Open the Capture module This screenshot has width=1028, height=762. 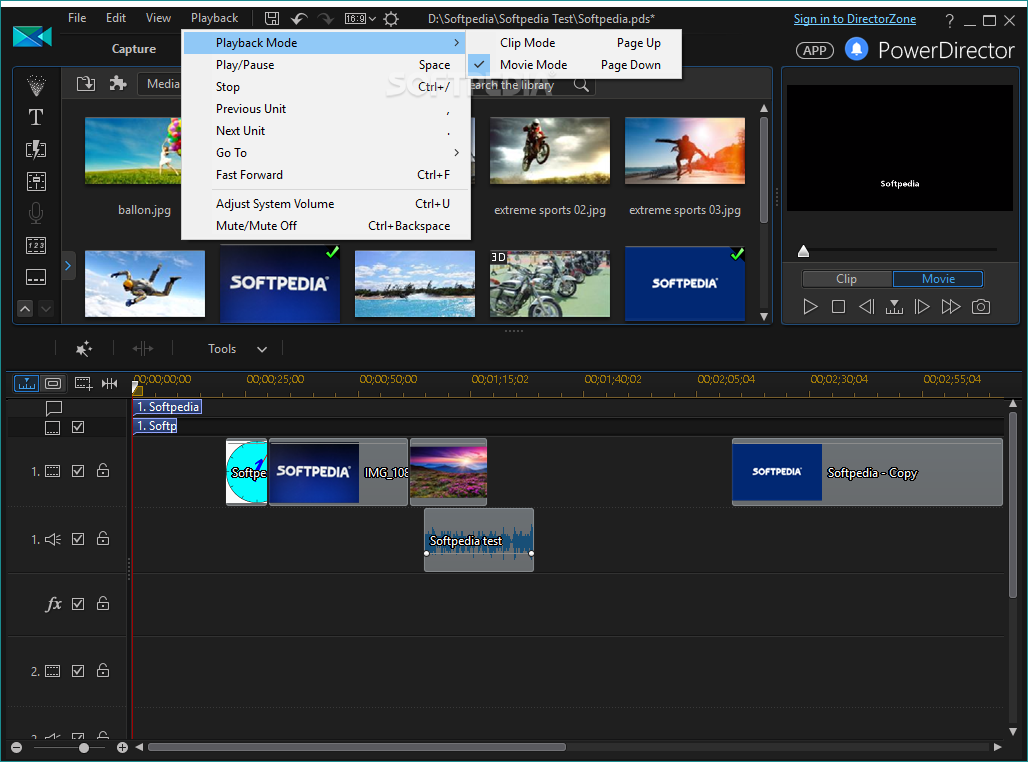[134, 49]
